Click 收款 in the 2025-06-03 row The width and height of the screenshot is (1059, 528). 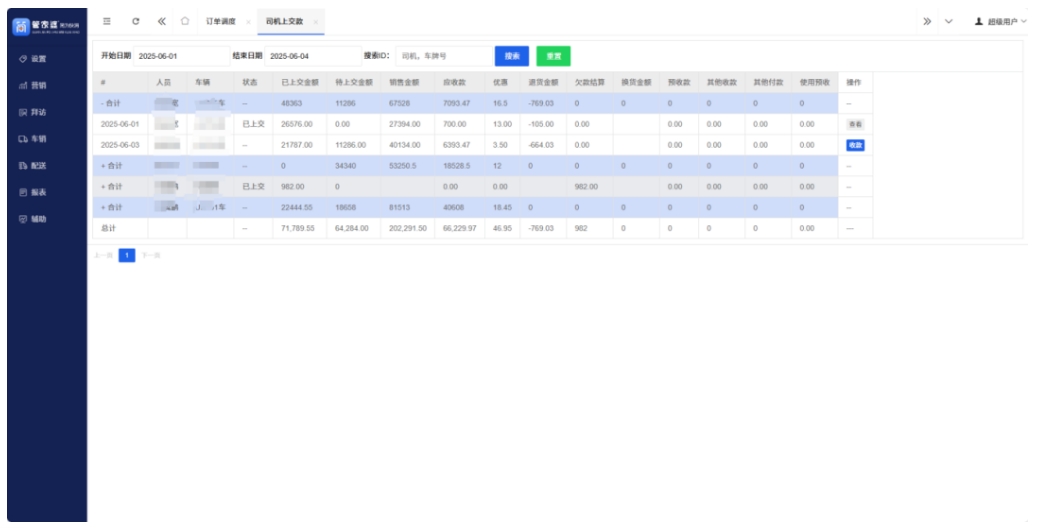855,145
